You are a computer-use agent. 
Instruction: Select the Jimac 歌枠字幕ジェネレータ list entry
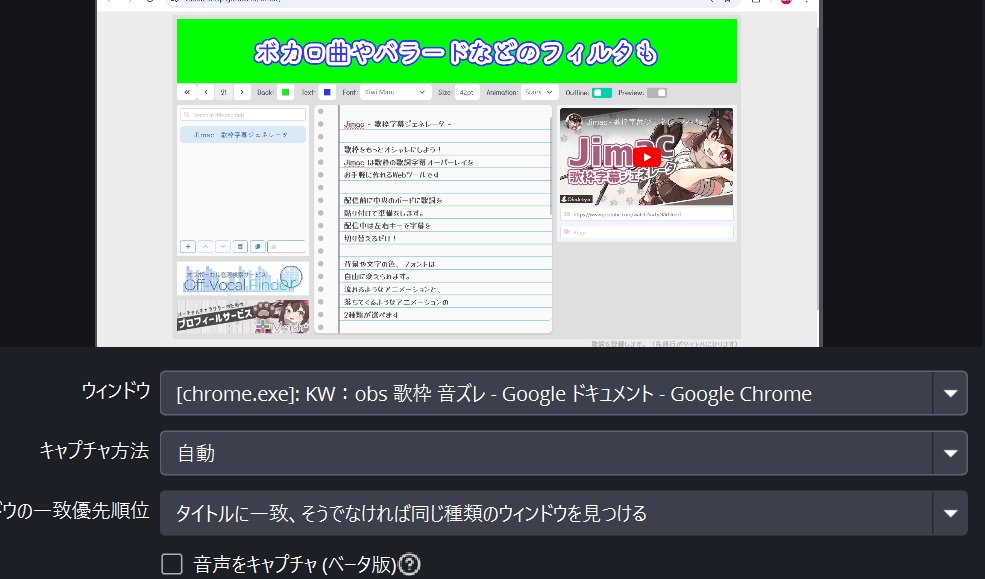pyautogui.click(x=242, y=134)
